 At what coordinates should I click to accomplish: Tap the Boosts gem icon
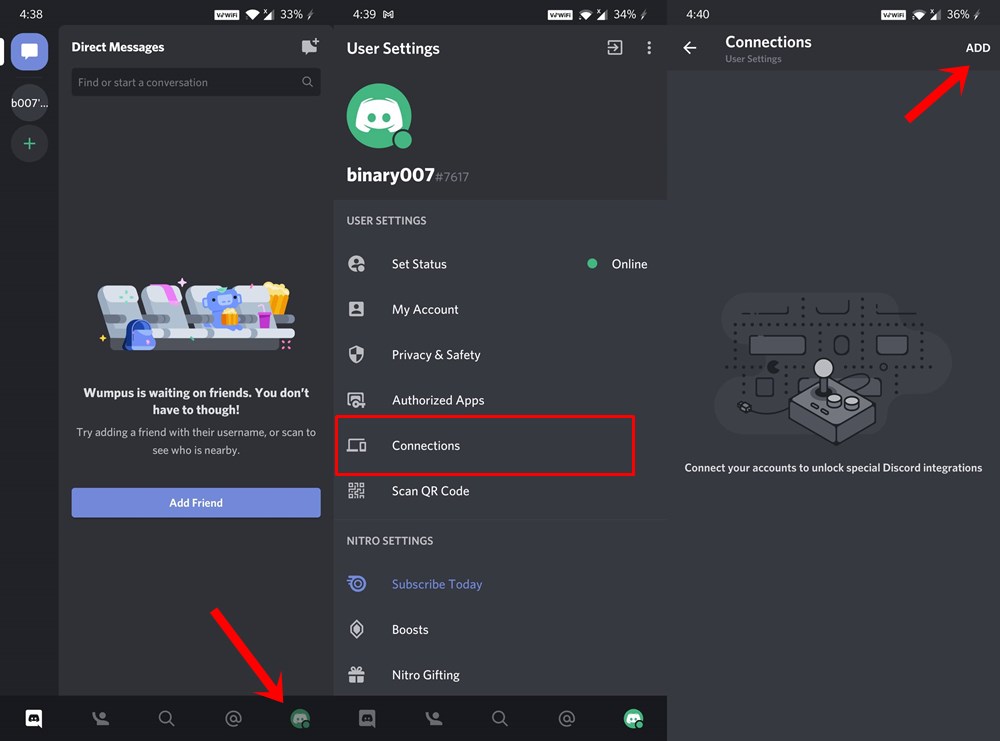[x=357, y=629]
